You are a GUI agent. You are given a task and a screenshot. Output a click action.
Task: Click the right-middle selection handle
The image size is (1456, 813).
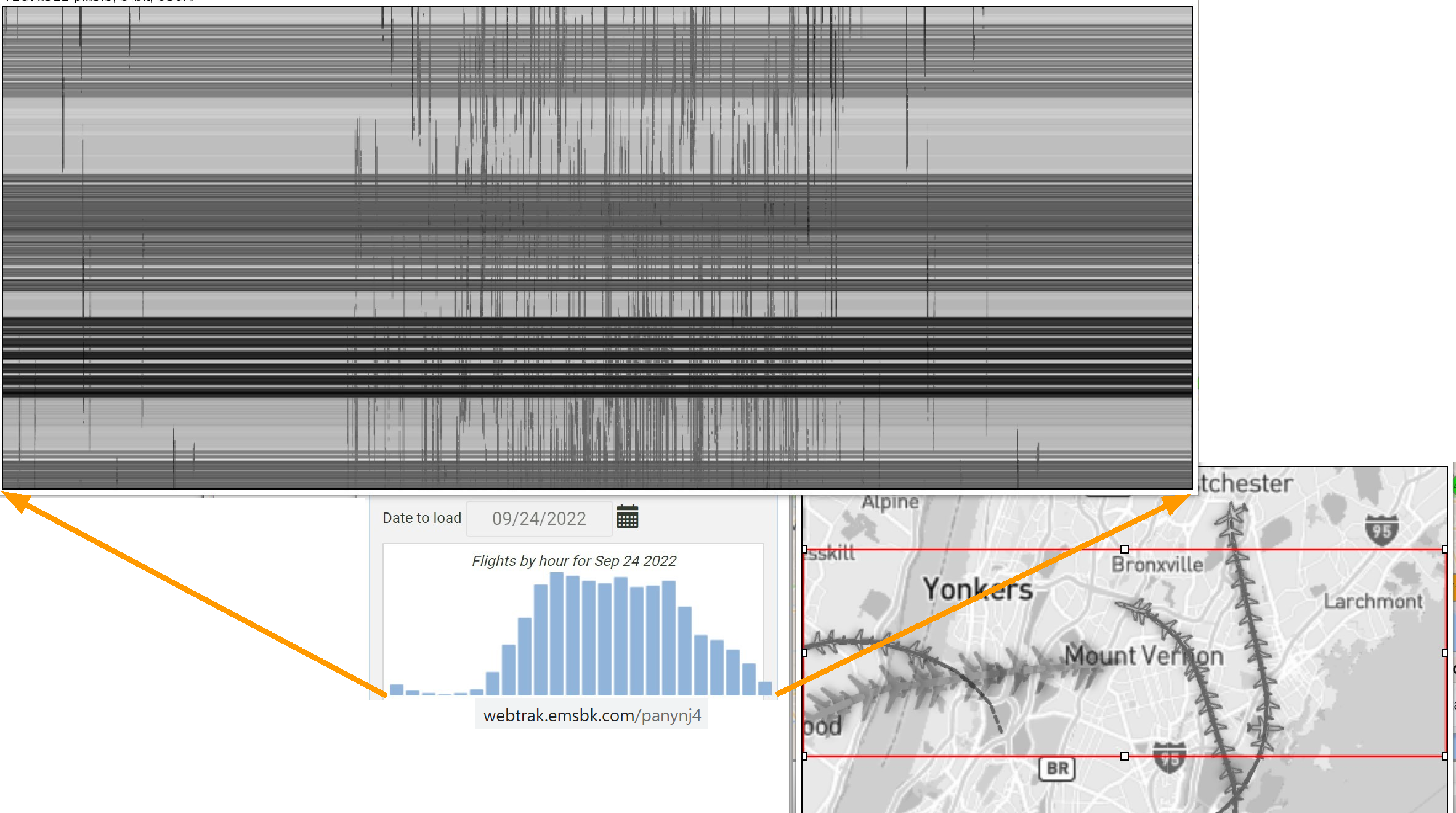1444,653
